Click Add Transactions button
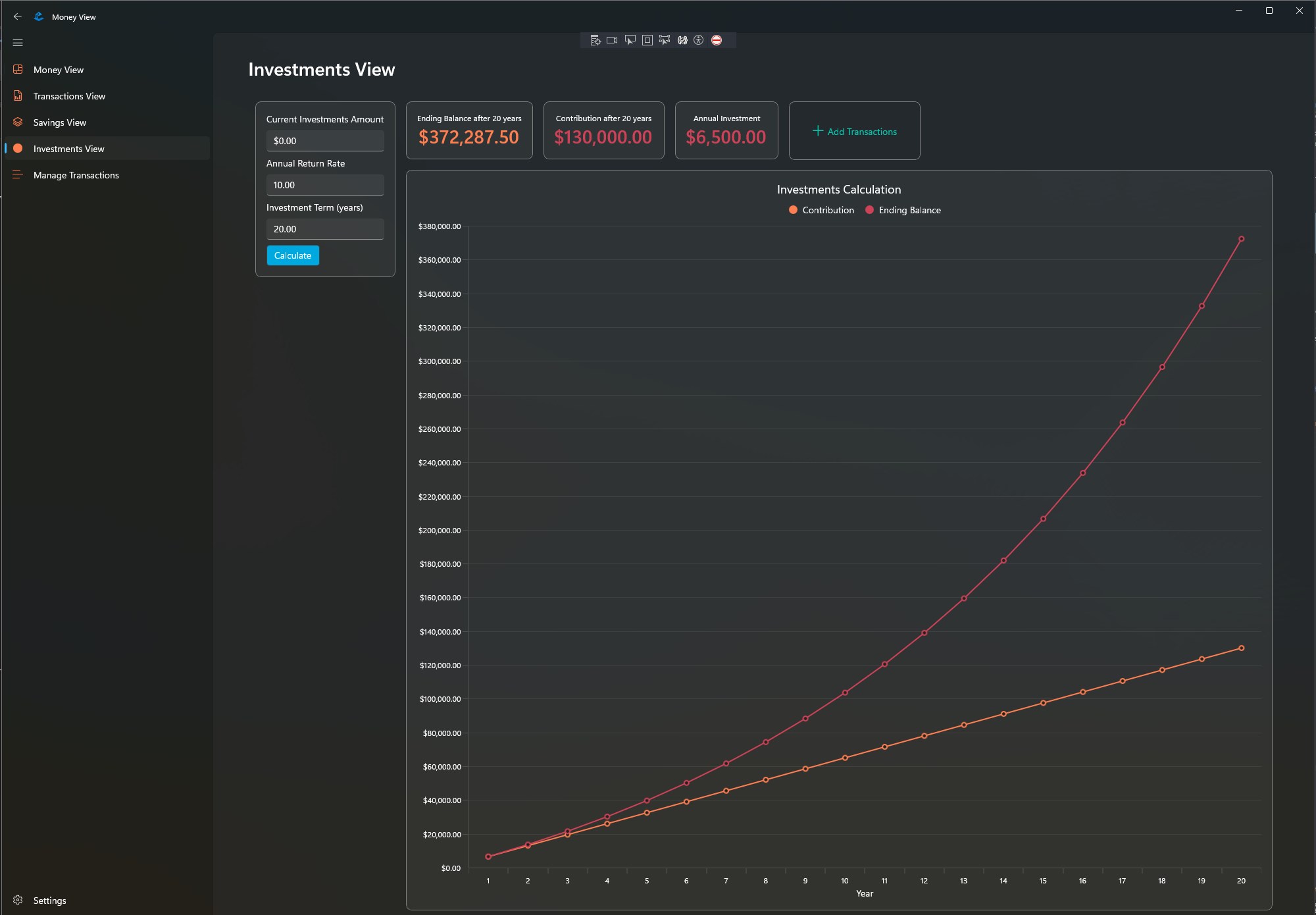This screenshot has height=915, width=1316. click(x=854, y=131)
